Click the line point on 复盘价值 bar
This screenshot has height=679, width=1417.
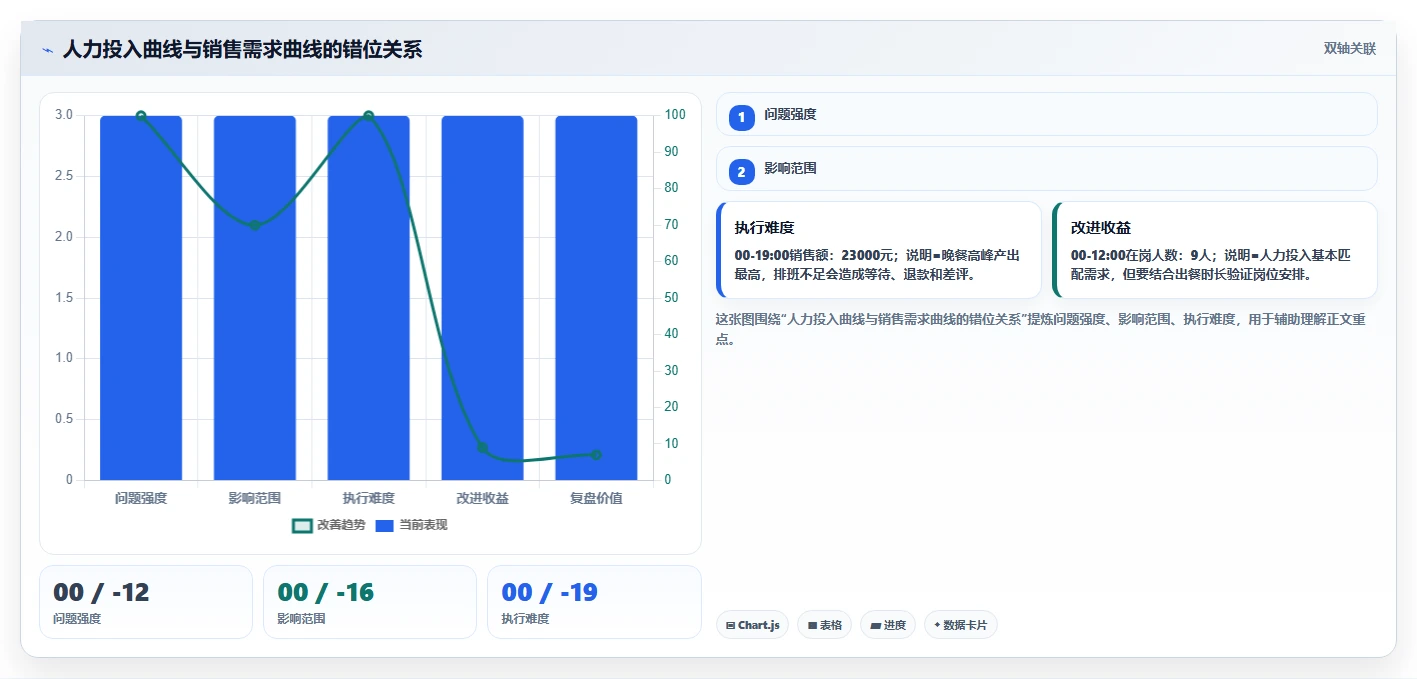coord(596,455)
